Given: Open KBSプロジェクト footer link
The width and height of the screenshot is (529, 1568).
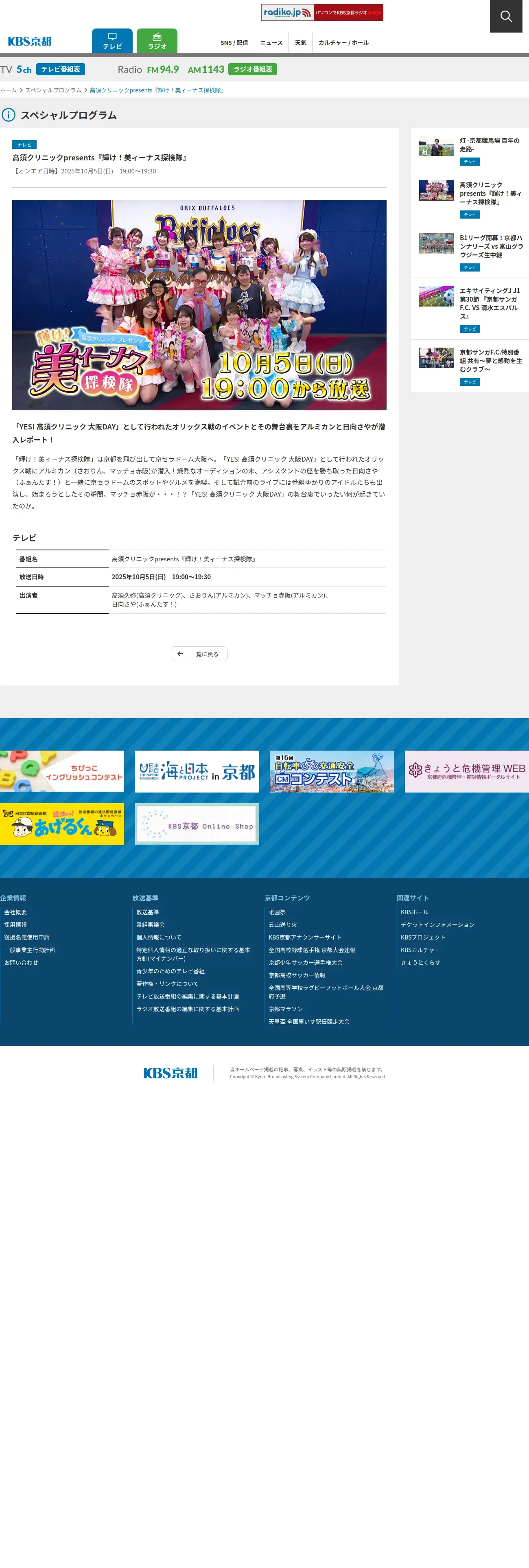Looking at the screenshot, I should (423, 938).
